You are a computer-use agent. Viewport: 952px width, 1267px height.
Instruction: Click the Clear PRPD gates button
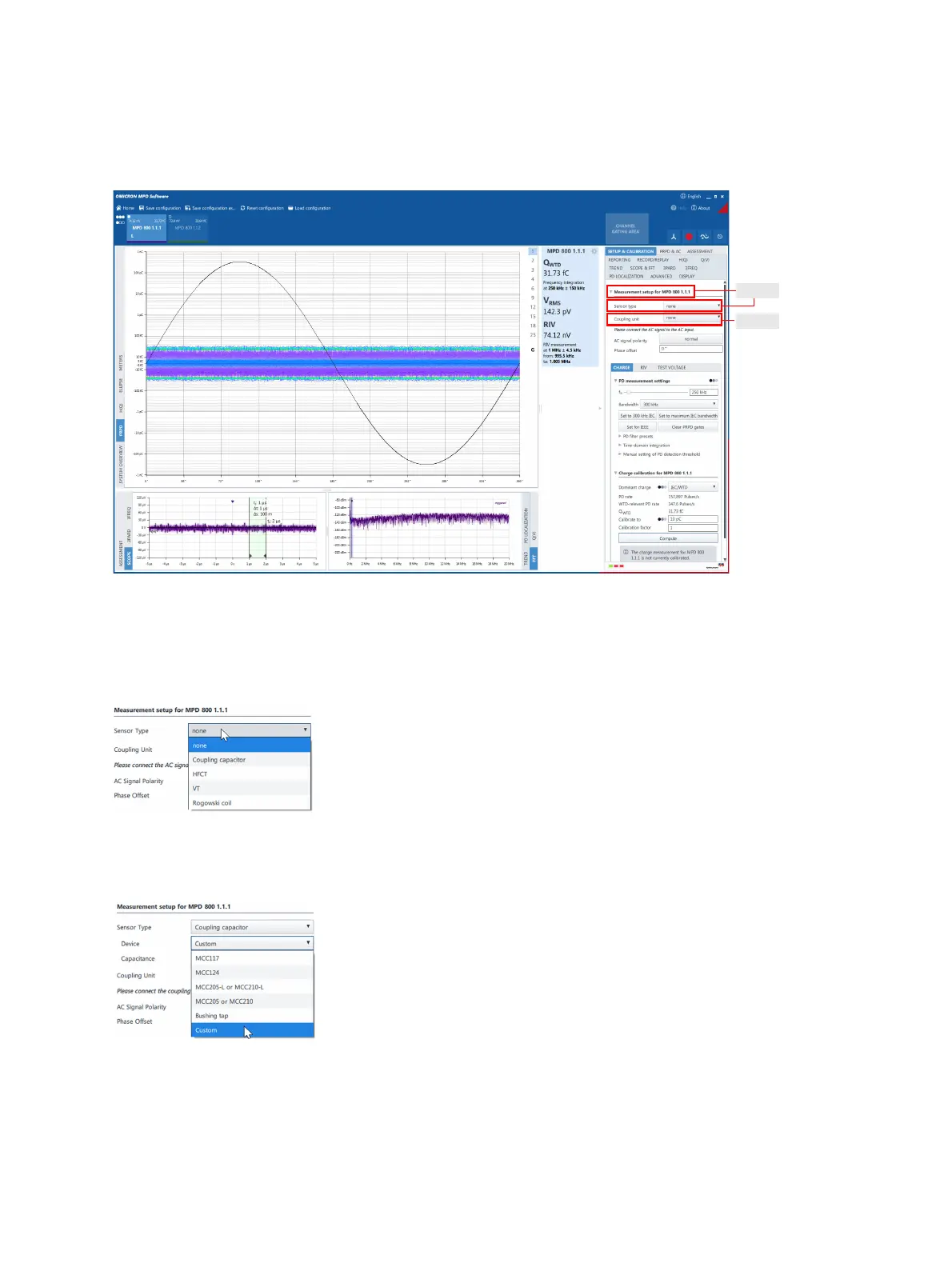(x=688, y=427)
